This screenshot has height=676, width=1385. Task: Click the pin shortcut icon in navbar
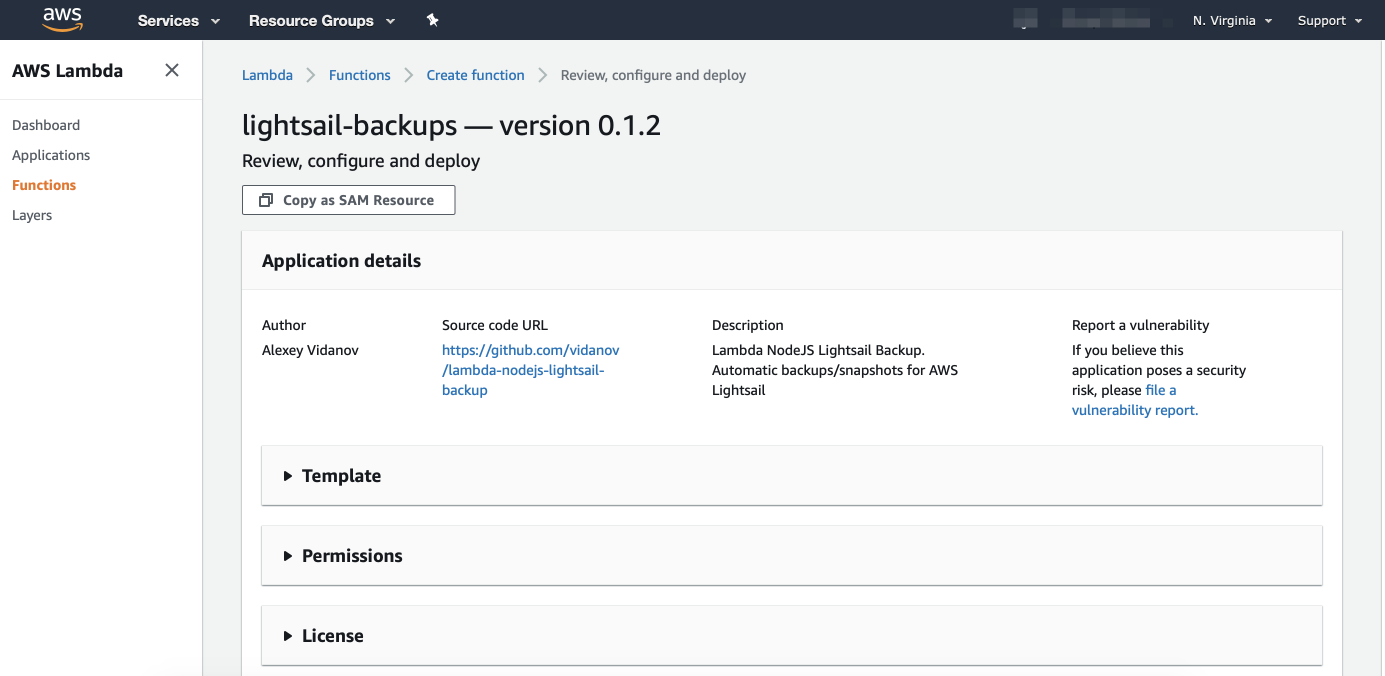[432, 20]
